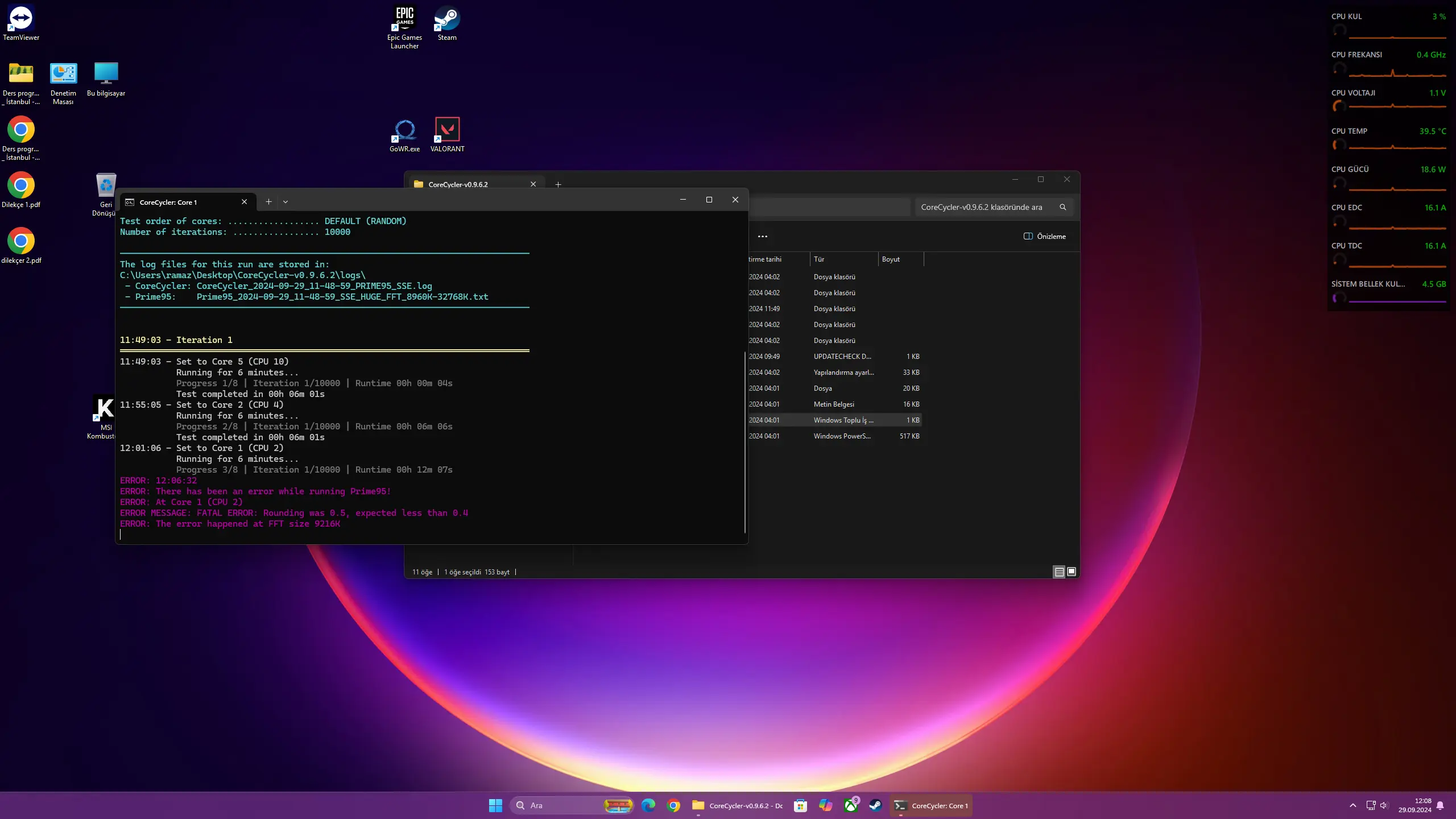Open the Denetim Masası control panel icon
Viewport: 1456px width, 819px height.
[x=63, y=83]
